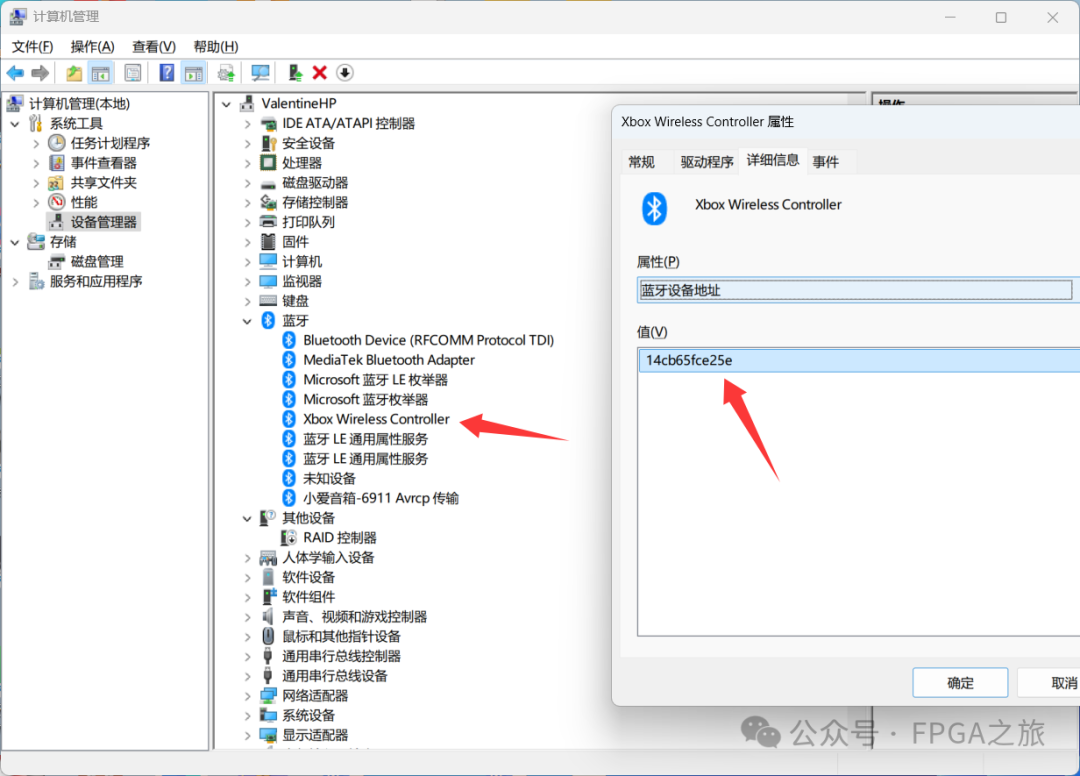Screen dimensions: 1080x776
Task: Click the RAID 控制器 warning device icon
Action: [289, 538]
